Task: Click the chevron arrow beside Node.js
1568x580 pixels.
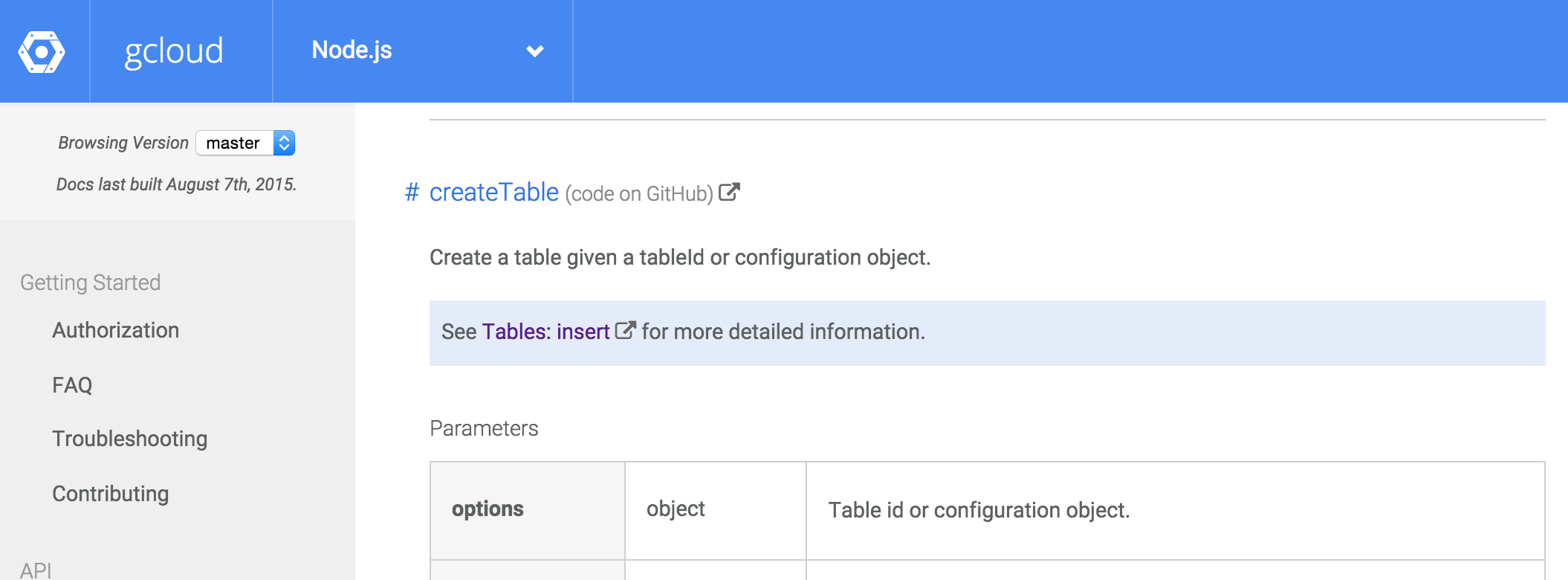Action: point(535,51)
